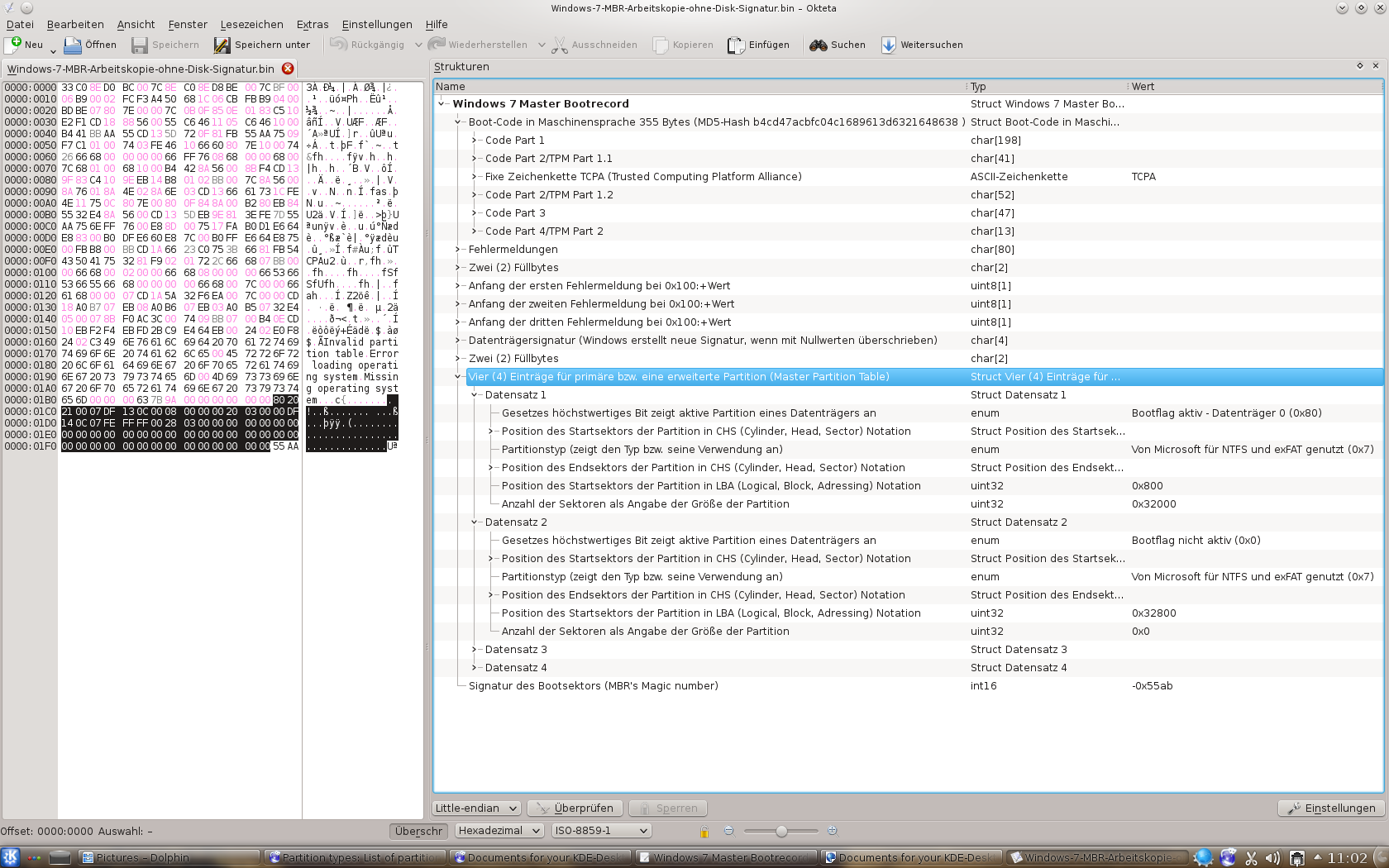This screenshot has width=1389, height=868.
Task: Collapse the Datensatz 2 node
Action: [474, 522]
